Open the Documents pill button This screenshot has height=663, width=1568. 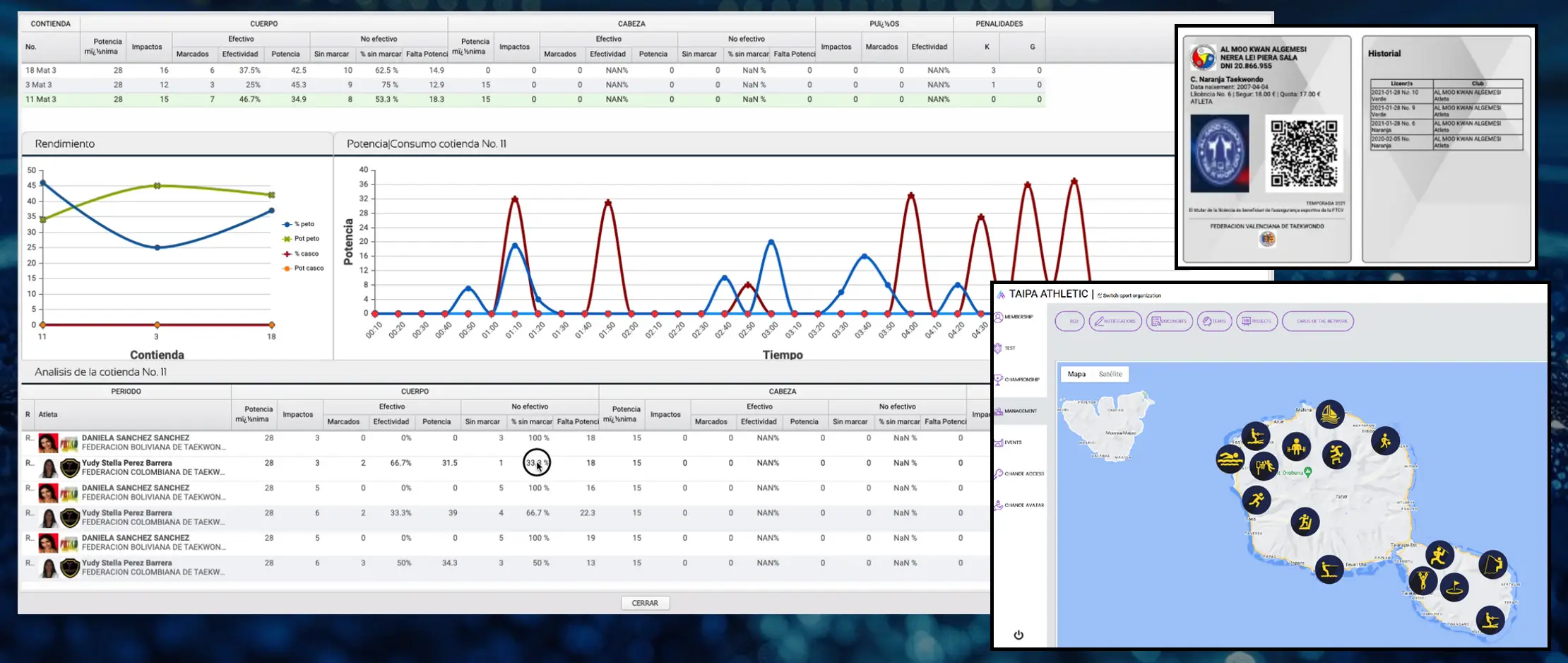click(x=1170, y=321)
